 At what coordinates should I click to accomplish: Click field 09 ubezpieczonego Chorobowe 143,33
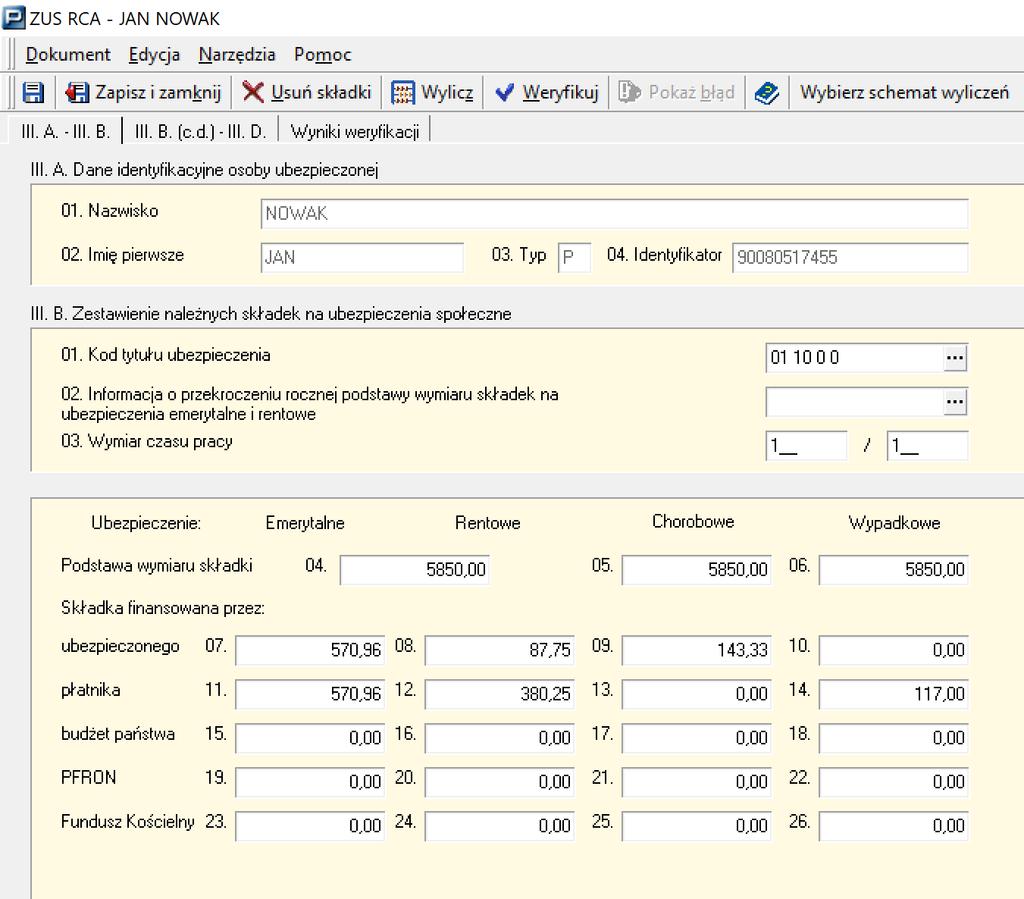coord(696,650)
